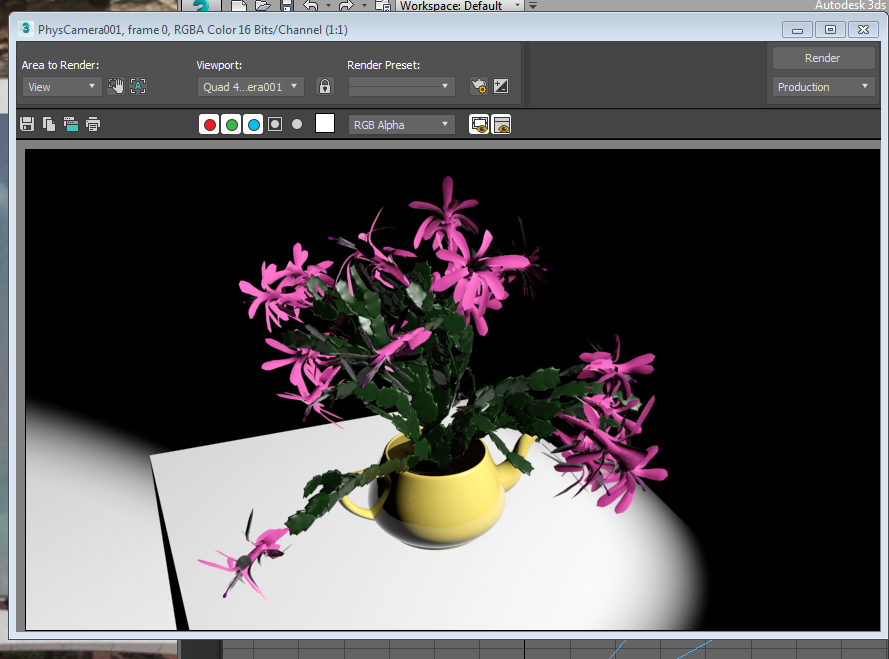Click the rendered flower pot image

452,389
